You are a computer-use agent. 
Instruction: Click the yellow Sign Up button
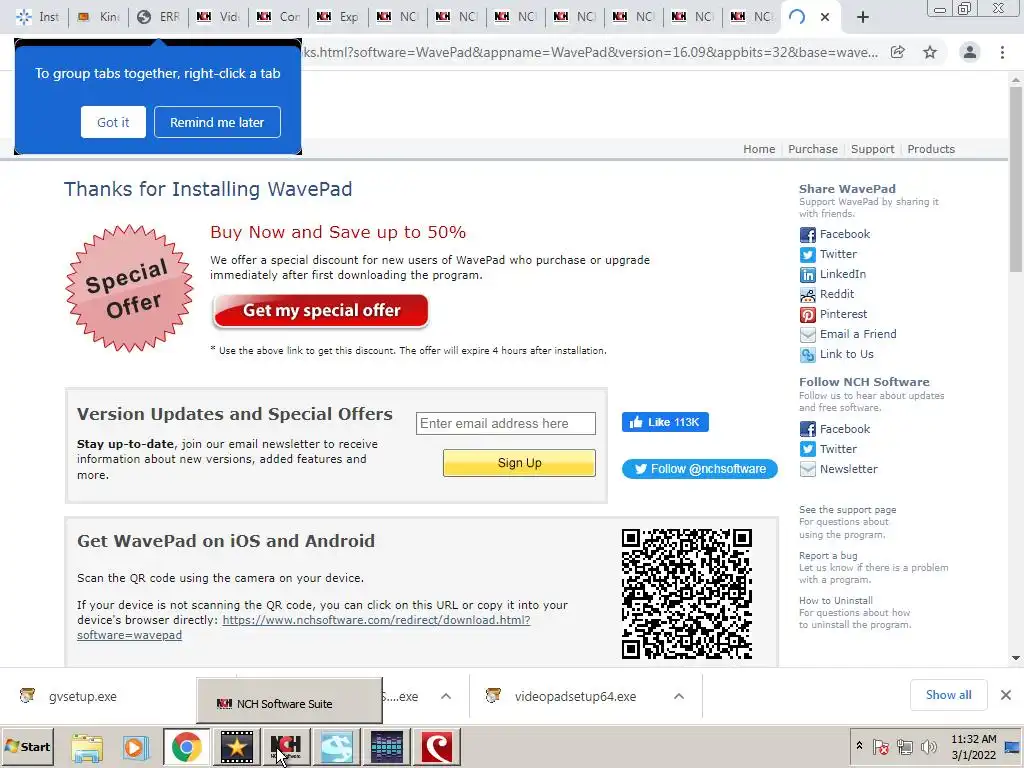pos(519,462)
